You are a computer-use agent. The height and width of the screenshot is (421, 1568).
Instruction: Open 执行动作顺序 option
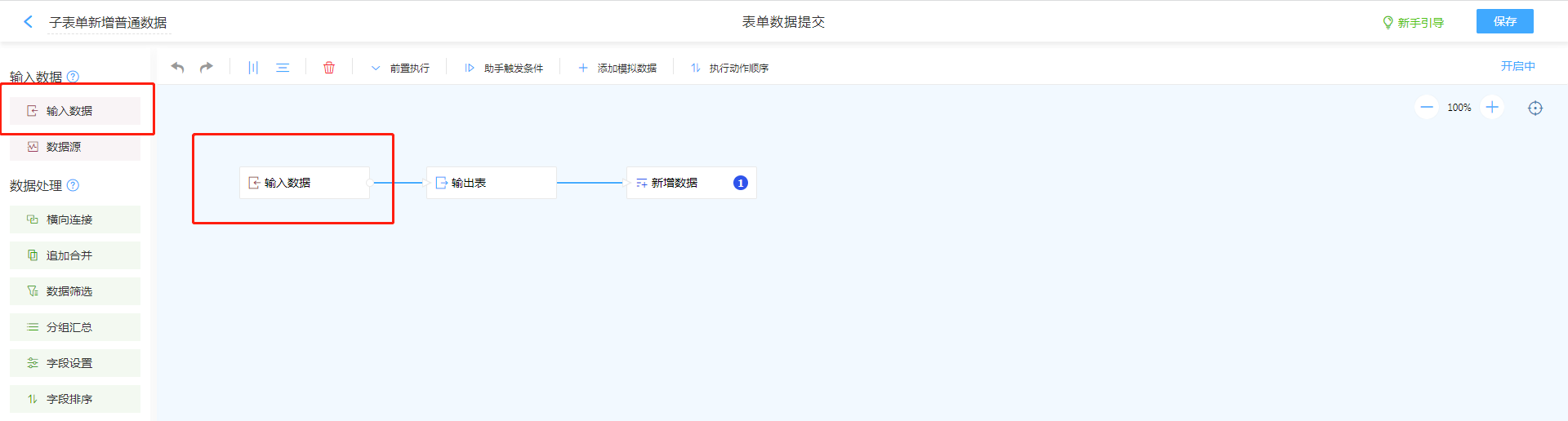pyautogui.click(x=729, y=69)
